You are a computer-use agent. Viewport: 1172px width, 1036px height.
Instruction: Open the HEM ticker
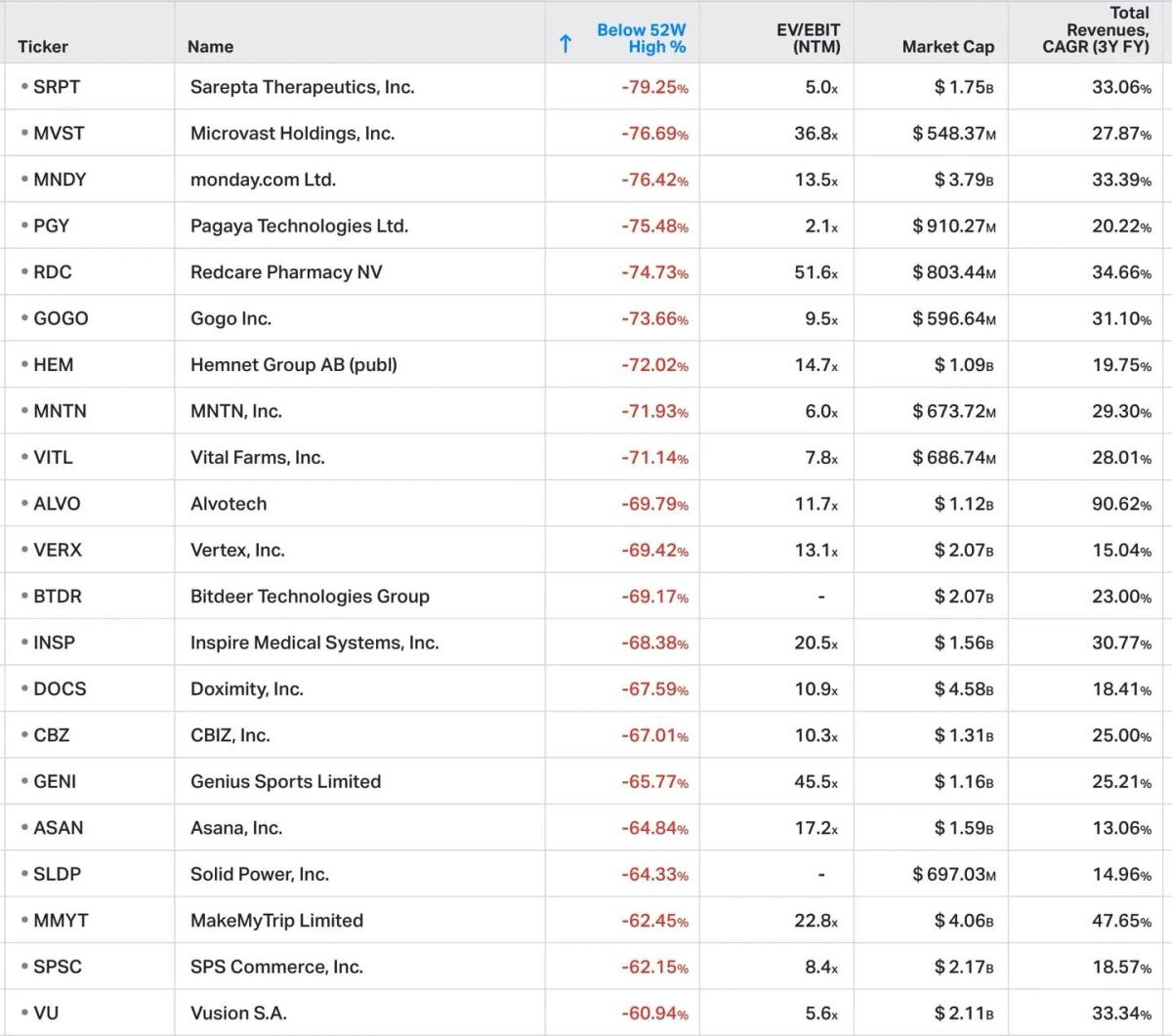coord(53,364)
